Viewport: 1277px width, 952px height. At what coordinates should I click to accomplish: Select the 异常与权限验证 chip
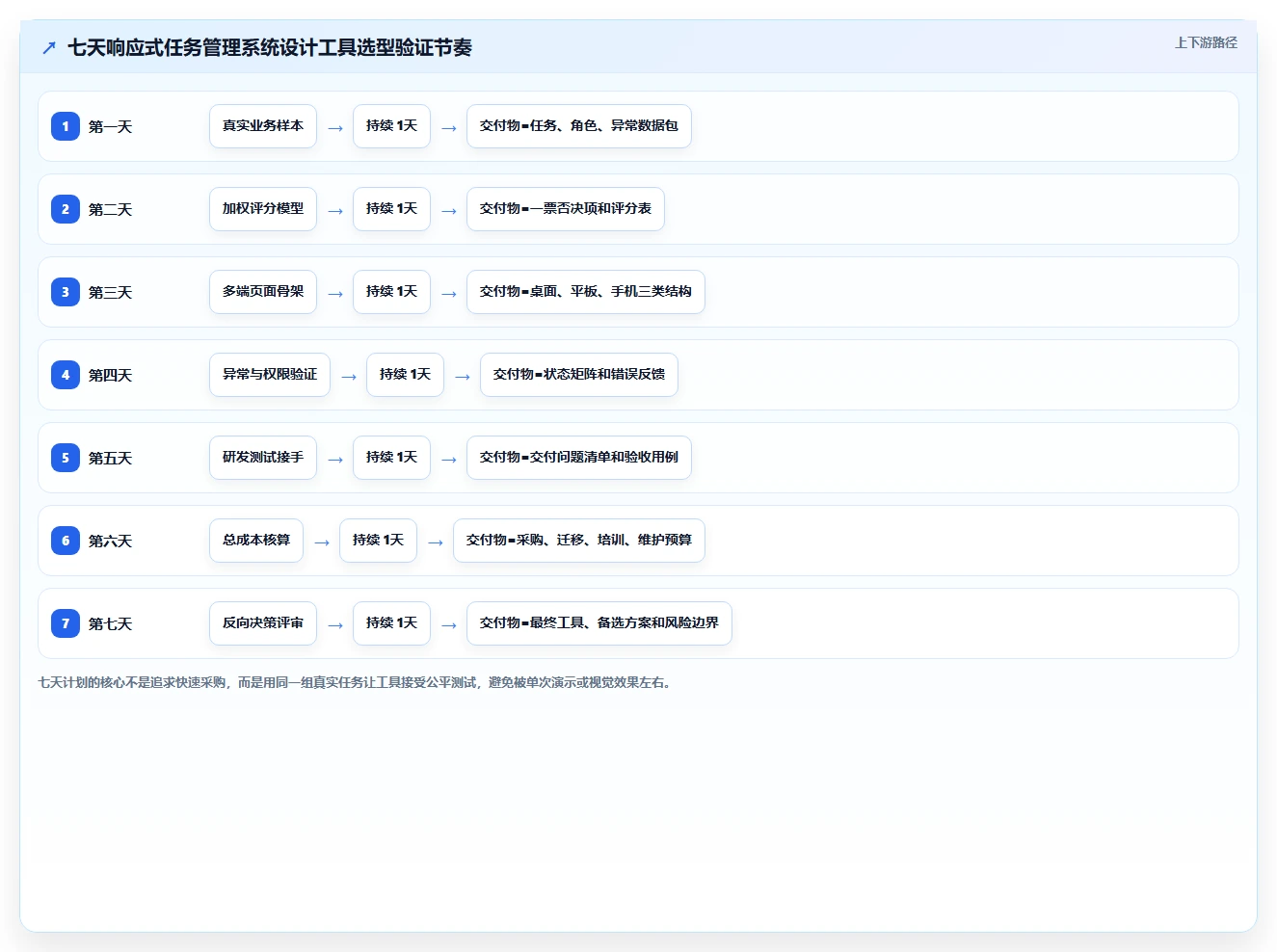coord(270,375)
